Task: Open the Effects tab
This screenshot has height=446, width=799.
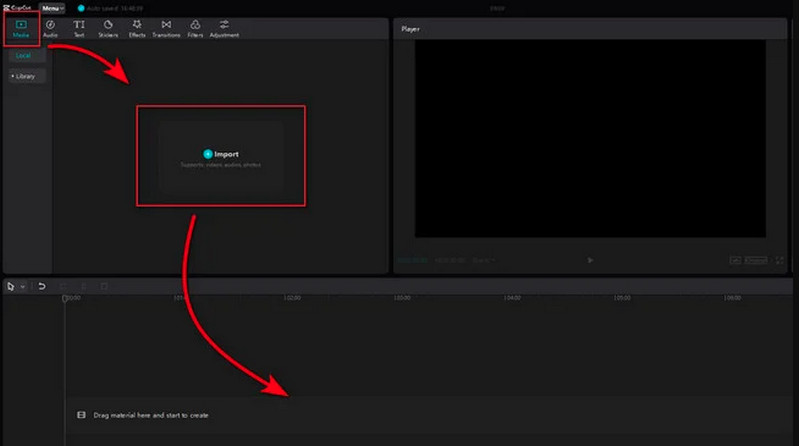Action: (x=137, y=29)
